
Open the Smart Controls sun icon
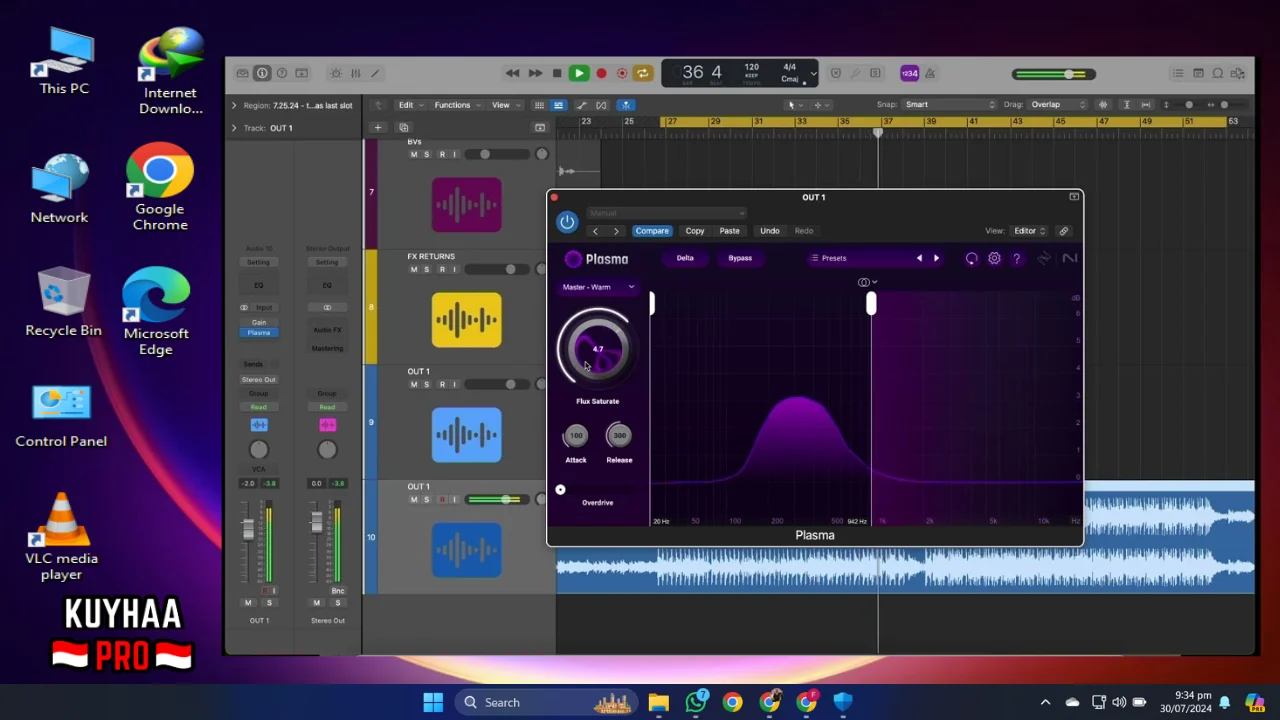point(336,73)
